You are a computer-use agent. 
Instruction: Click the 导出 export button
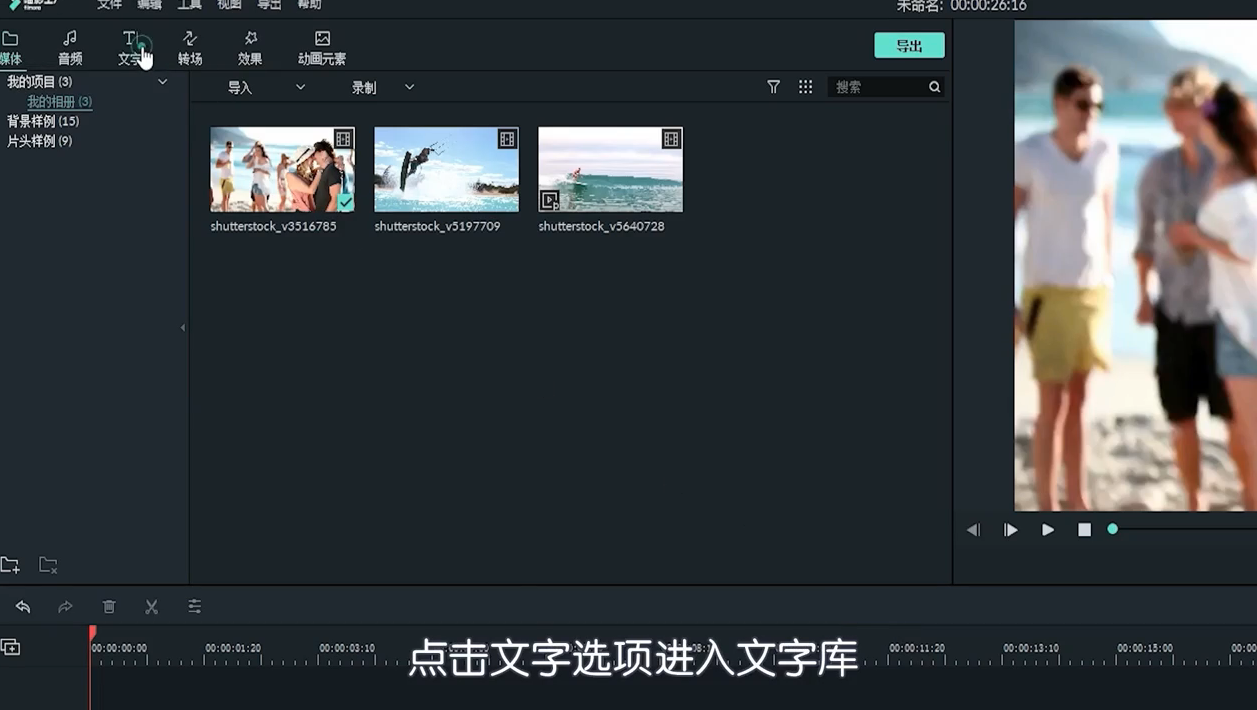[909, 46]
